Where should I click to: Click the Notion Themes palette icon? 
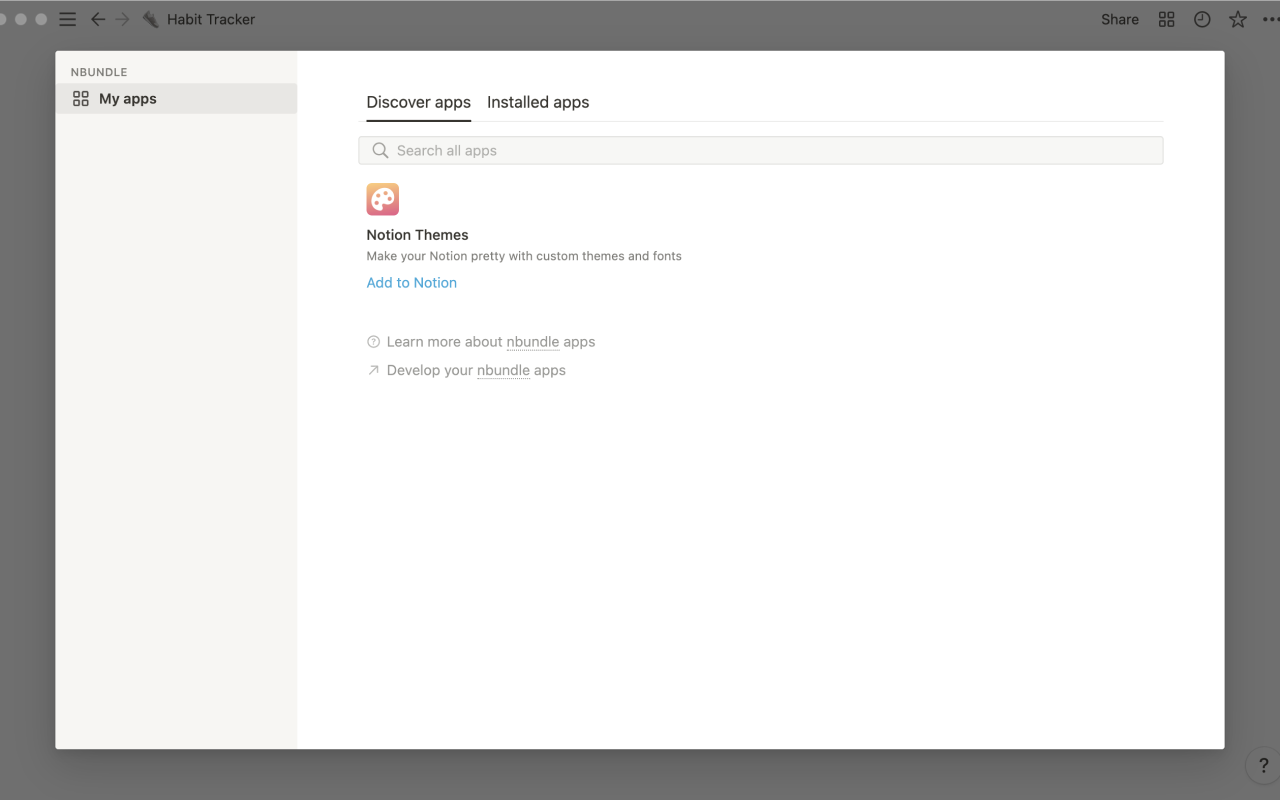click(x=383, y=199)
